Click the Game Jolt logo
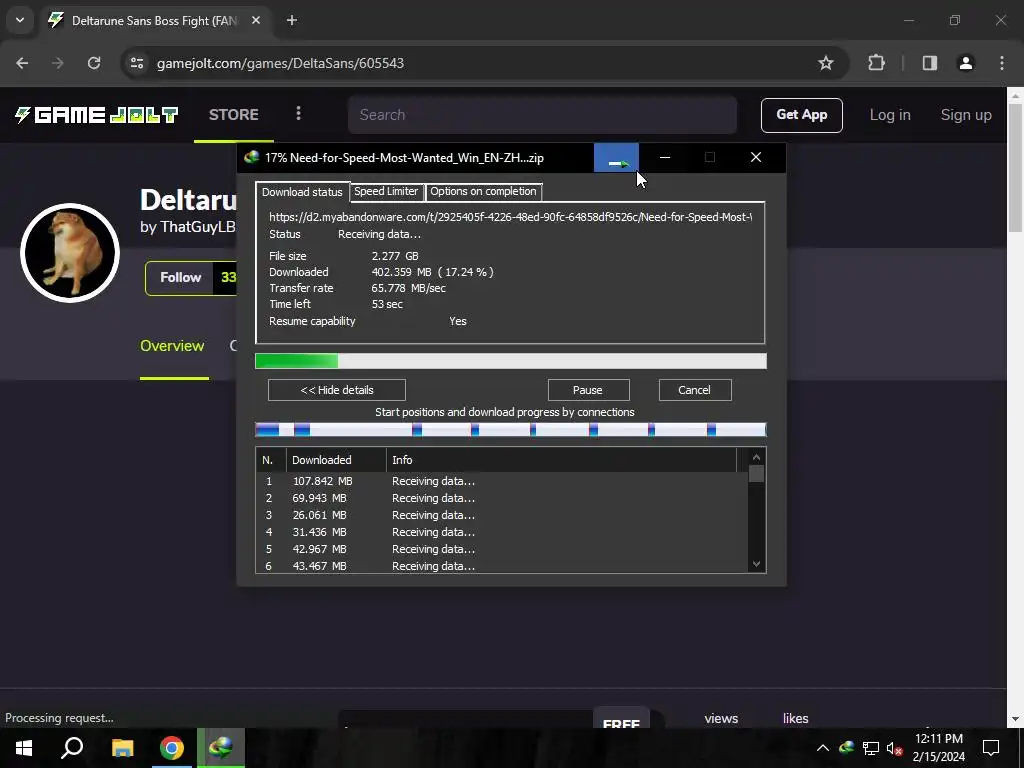The height and width of the screenshot is (768, 1024). (x=97, y=115)
